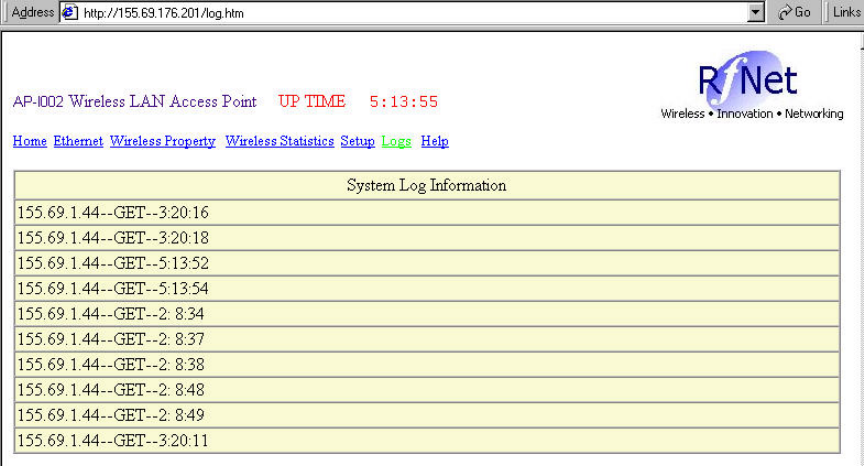864x466 pixels.
Task: Open the Help link
Action: [435, 142]
